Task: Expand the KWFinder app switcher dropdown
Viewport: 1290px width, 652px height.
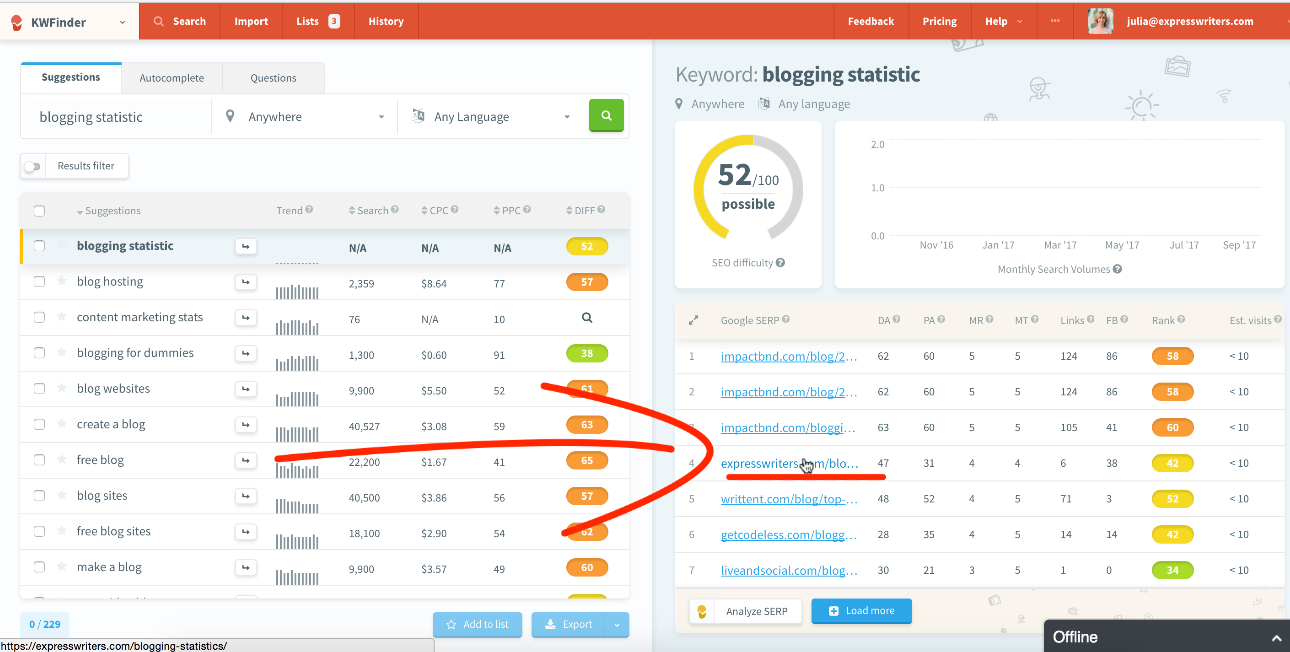Action: point(122,21)
